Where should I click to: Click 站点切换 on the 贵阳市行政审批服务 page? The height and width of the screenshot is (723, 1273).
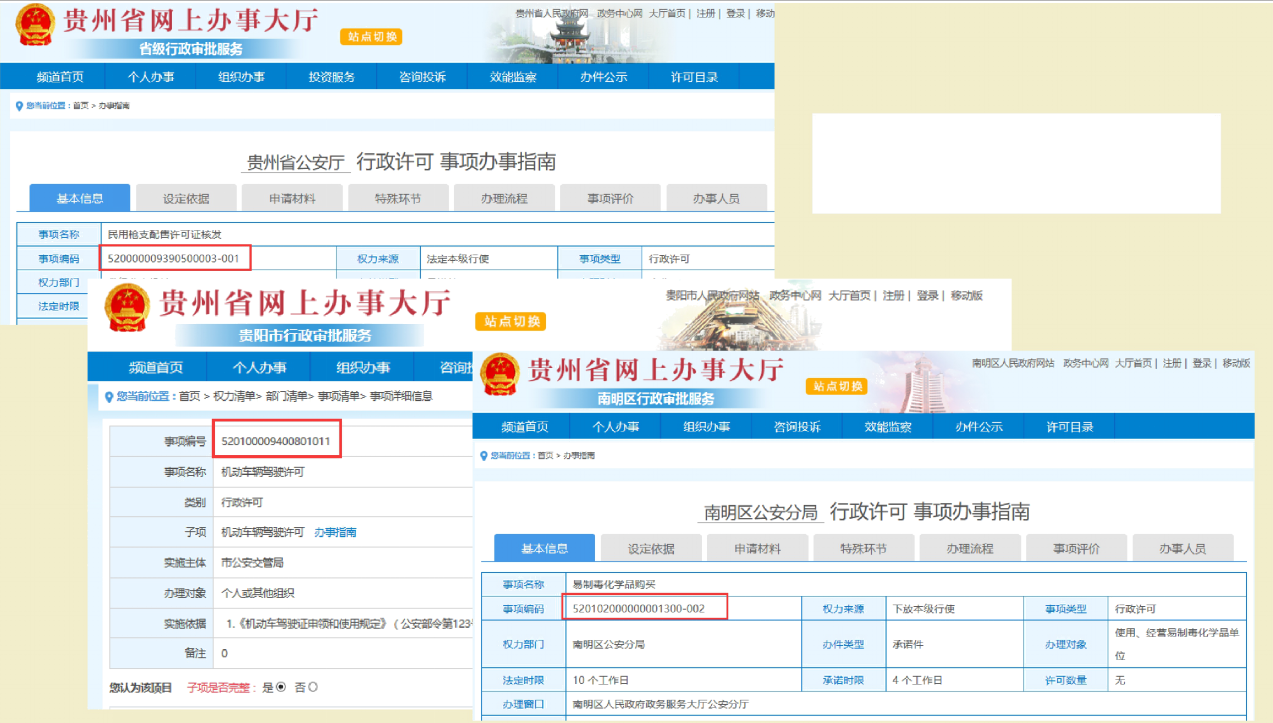(x=513, y=321)
